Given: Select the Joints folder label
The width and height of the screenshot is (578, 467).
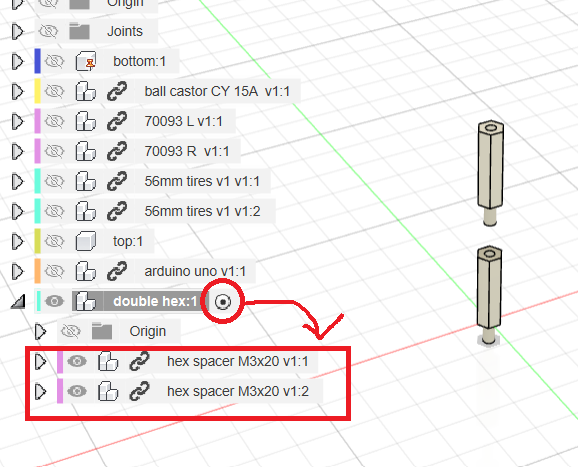Looking at the screenshot, I should coord(125,31).
